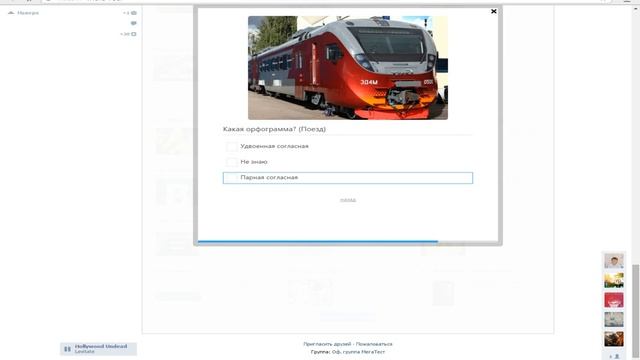This screenshot has height=360, width=640.
Task: Click the '+1' counter icon at sidebar top
Action: pos(130,13)
